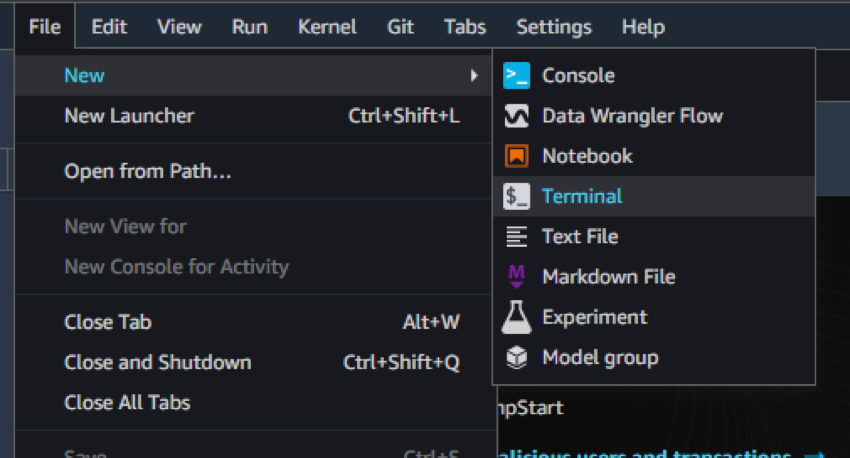Click the Data Wrangler Flow icon
This screenshot has height=458, width=850.
516,116
